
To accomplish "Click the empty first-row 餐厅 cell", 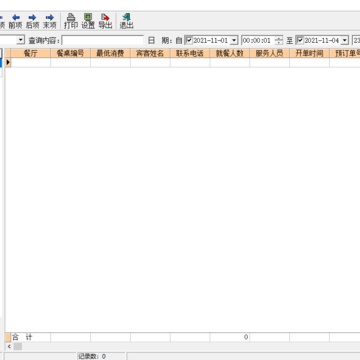I will 31,62.
